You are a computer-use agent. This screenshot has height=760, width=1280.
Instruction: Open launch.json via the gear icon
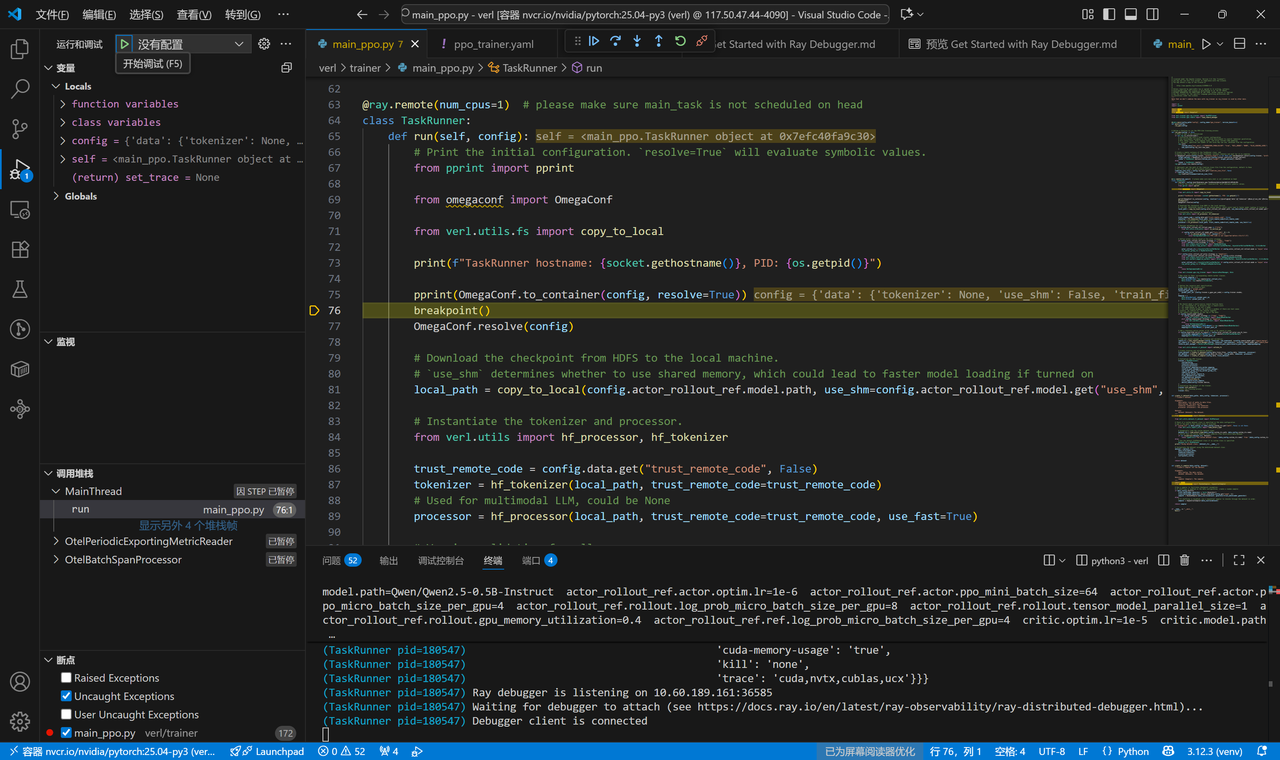(x=264, y=44)
